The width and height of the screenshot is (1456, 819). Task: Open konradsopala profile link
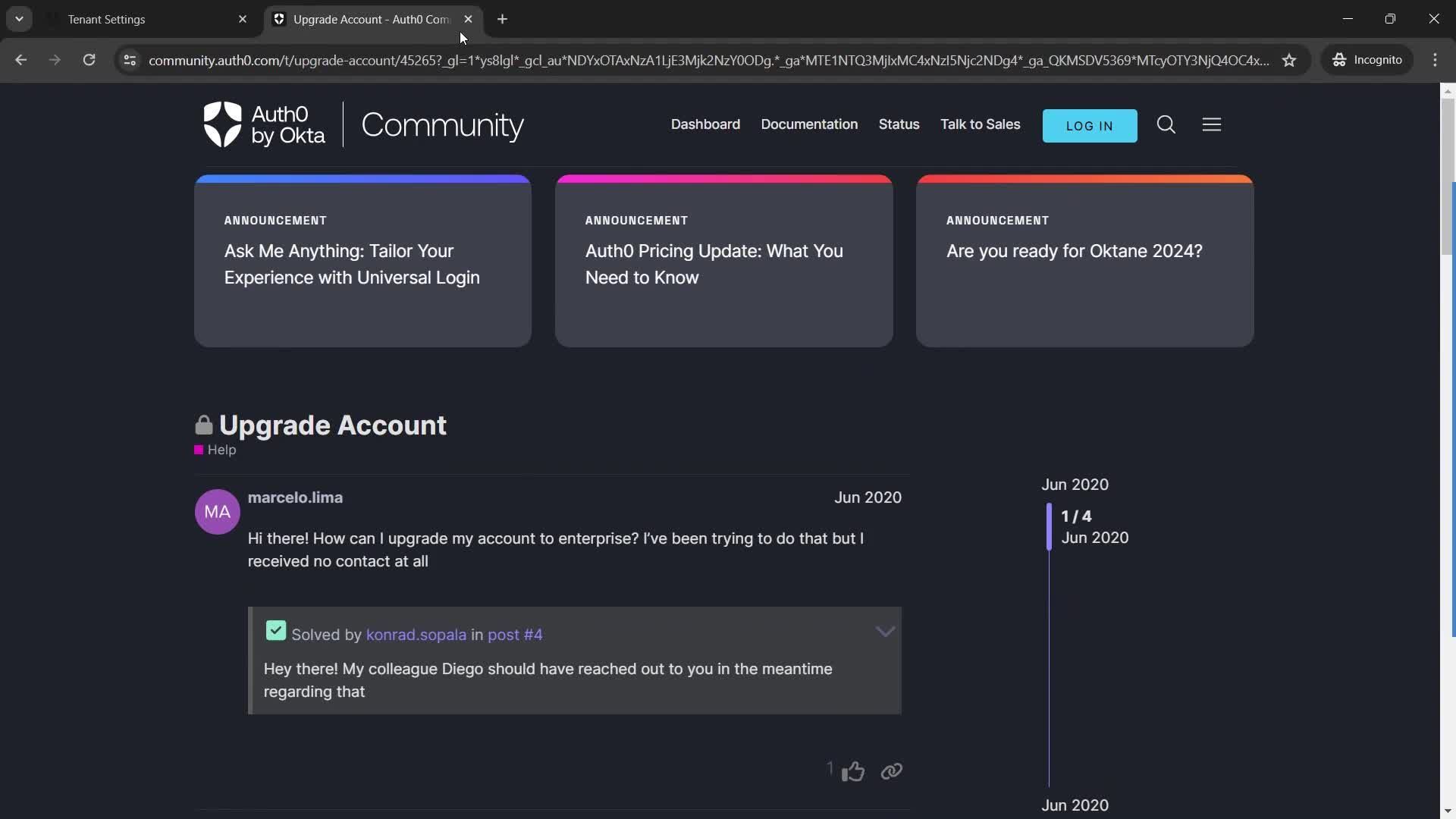[416, 635]
